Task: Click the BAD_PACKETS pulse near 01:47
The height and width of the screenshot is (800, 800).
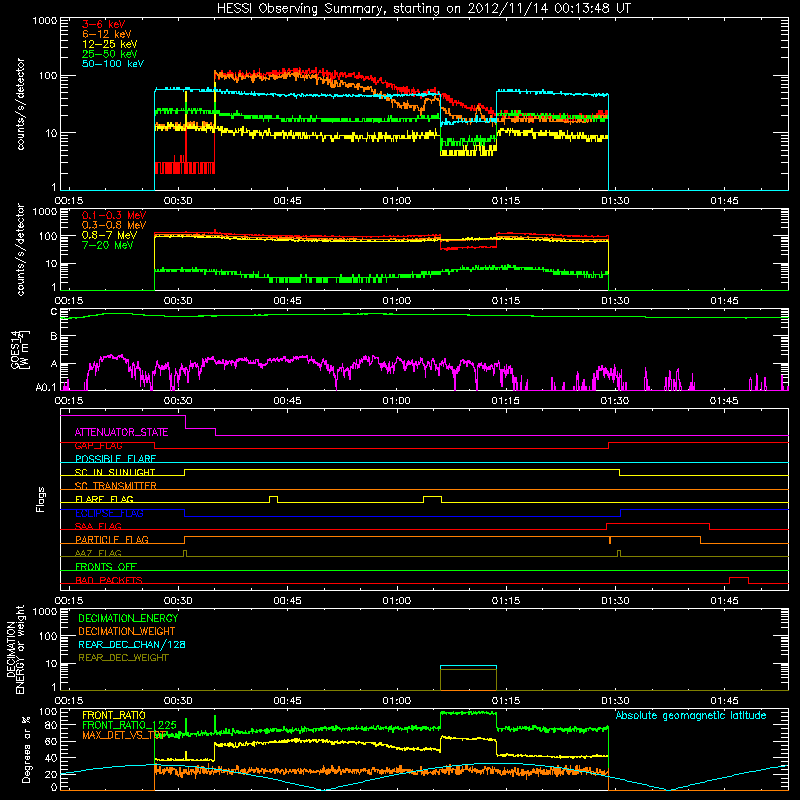Action: coord(739,580)
